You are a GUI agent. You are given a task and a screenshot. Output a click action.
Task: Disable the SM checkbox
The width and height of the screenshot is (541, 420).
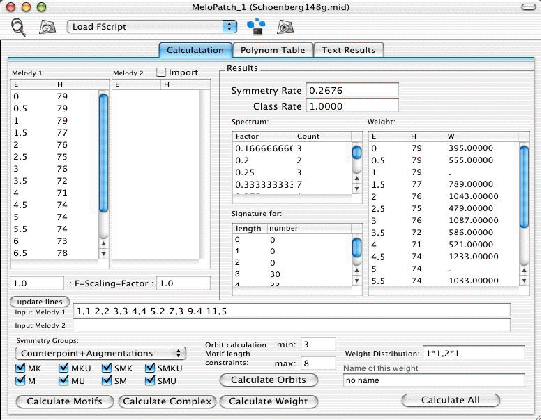click(107, 381)
